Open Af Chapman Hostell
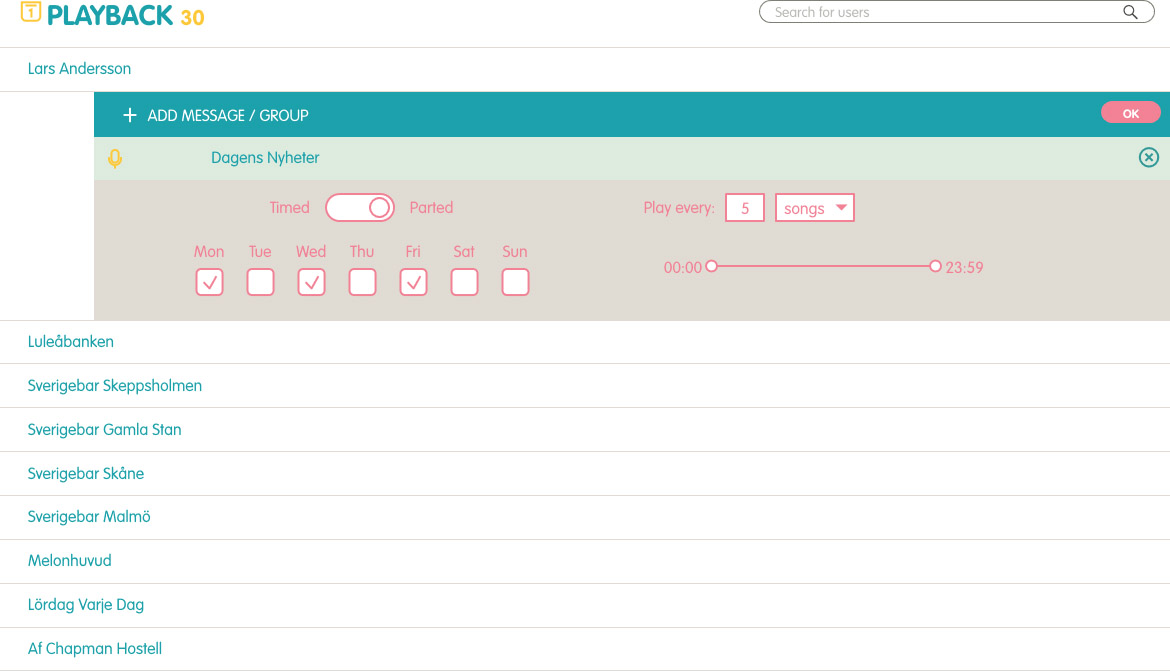This screenshot has width=1170, height=671. 585,649
